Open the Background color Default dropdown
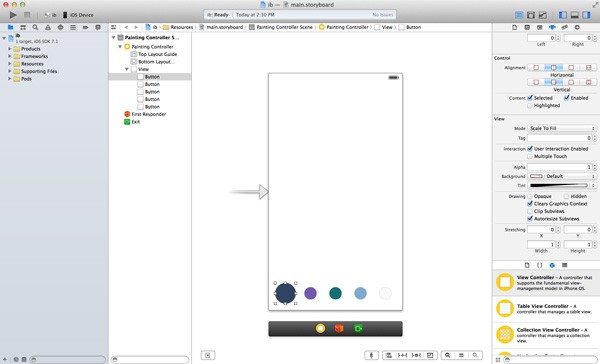The height and width of the screenshot is (364, 600). 562,176
